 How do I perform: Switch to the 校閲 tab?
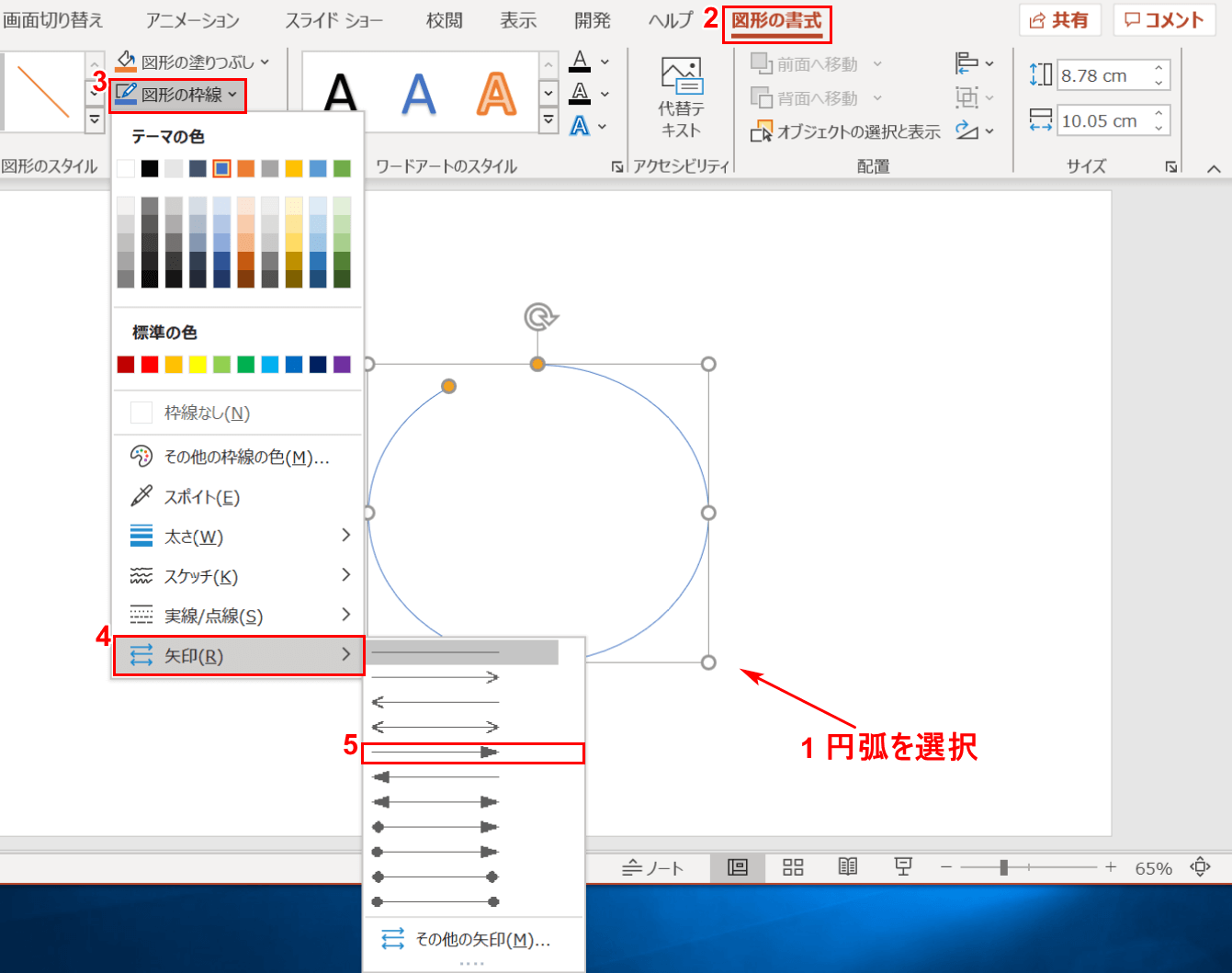[445, 20]
